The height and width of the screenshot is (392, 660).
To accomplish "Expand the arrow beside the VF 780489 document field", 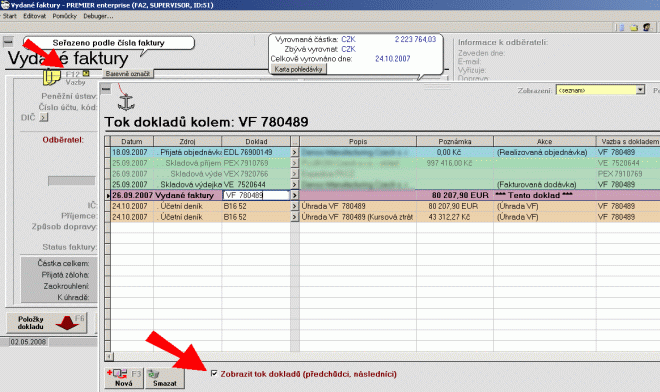I will (x=295, y=195).
